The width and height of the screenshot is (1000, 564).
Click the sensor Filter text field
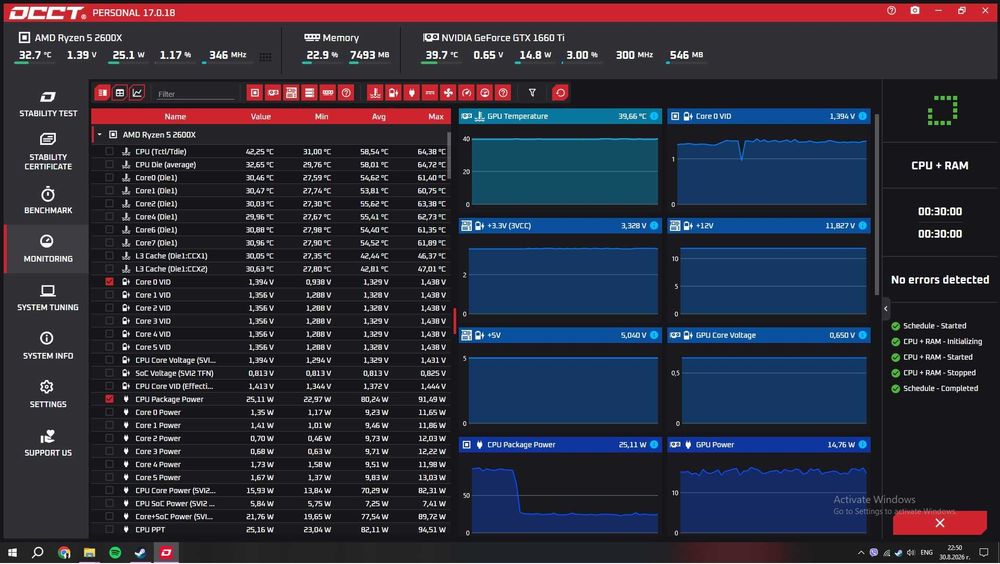point(195,94)
